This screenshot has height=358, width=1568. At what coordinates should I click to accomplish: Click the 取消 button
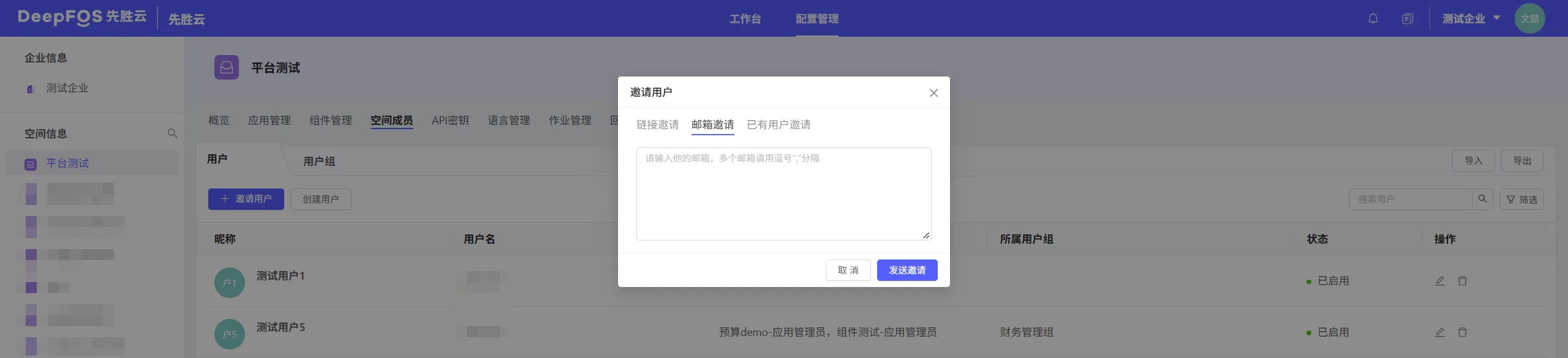pyautogui.click(x=848, y=270)
